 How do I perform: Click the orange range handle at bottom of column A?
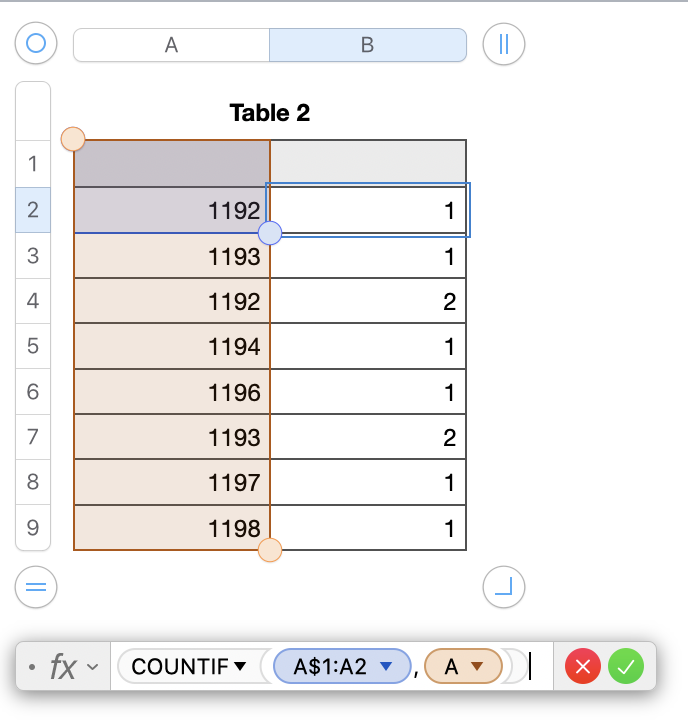pos(270,550)
